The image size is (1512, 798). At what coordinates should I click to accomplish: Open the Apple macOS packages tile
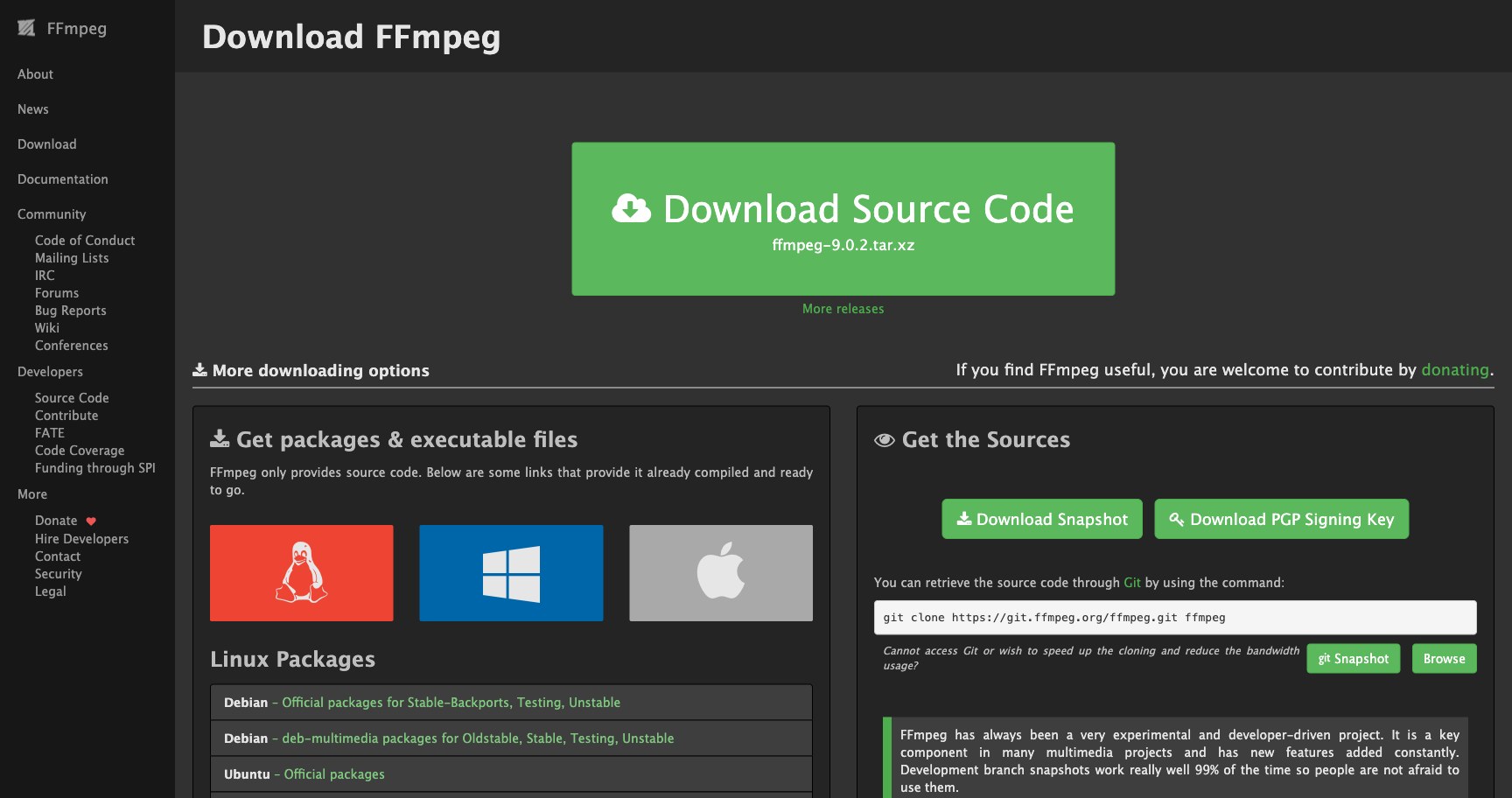[721, 573]
